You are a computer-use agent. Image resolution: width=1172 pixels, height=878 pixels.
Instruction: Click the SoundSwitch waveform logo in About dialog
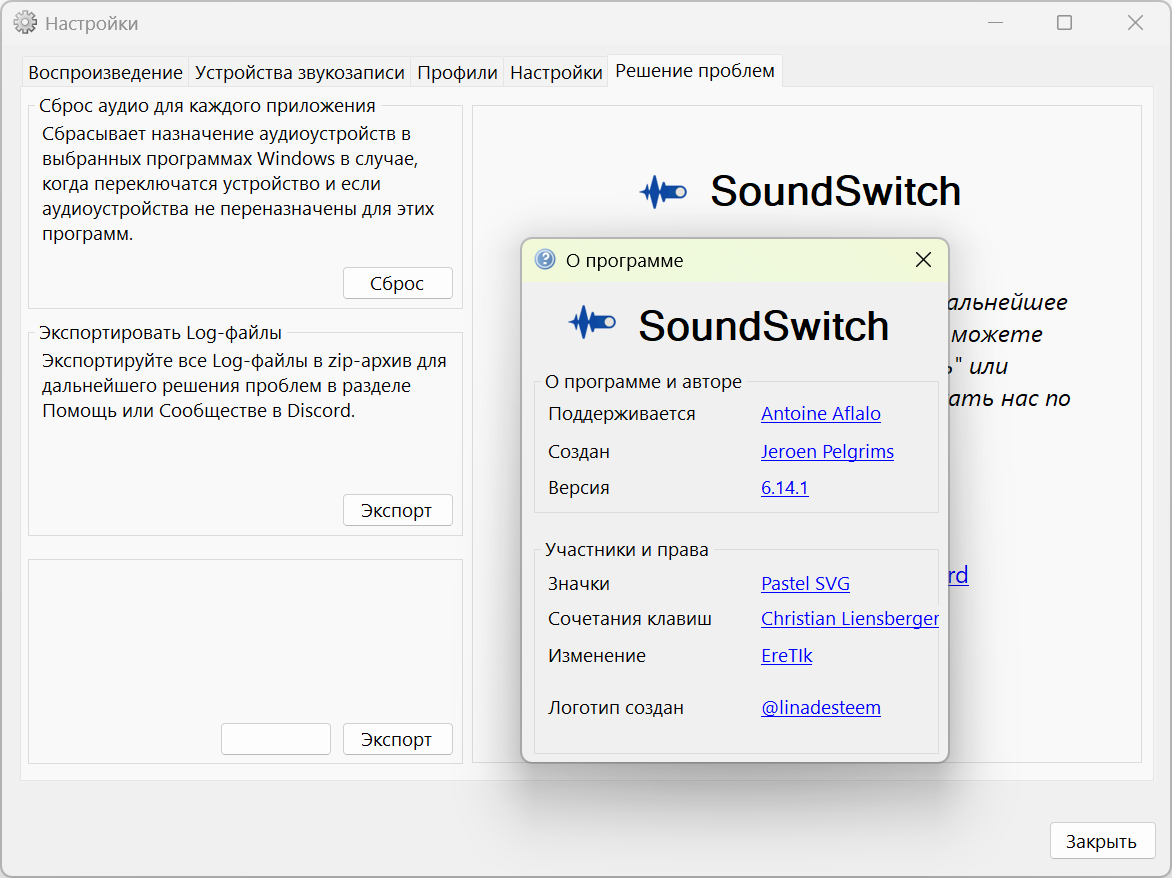click(592, 323)
